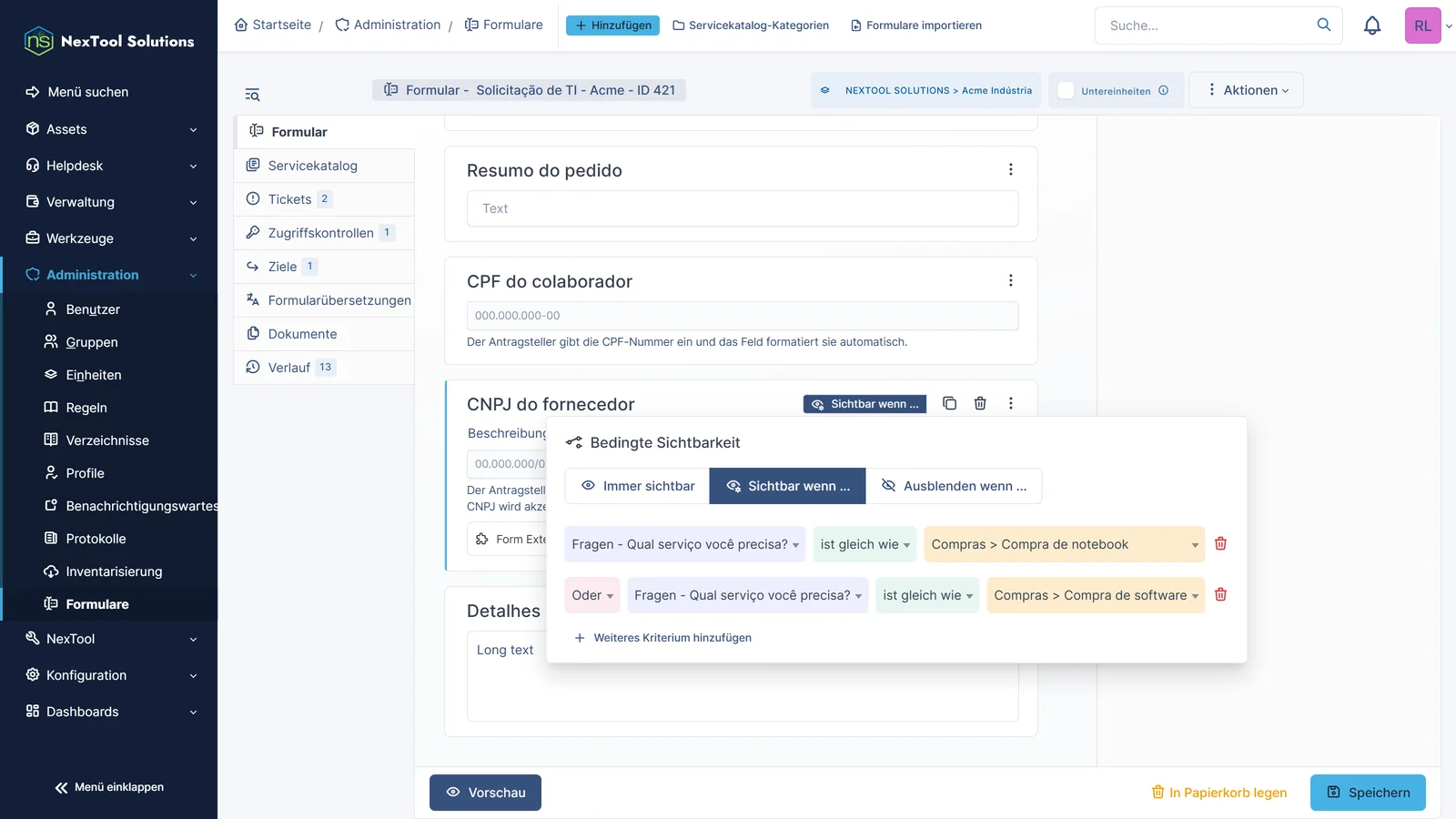Click the Untereinheiten info icon
The height and width of the screenshot is (819, 1456).
(x=1163, y=90)
